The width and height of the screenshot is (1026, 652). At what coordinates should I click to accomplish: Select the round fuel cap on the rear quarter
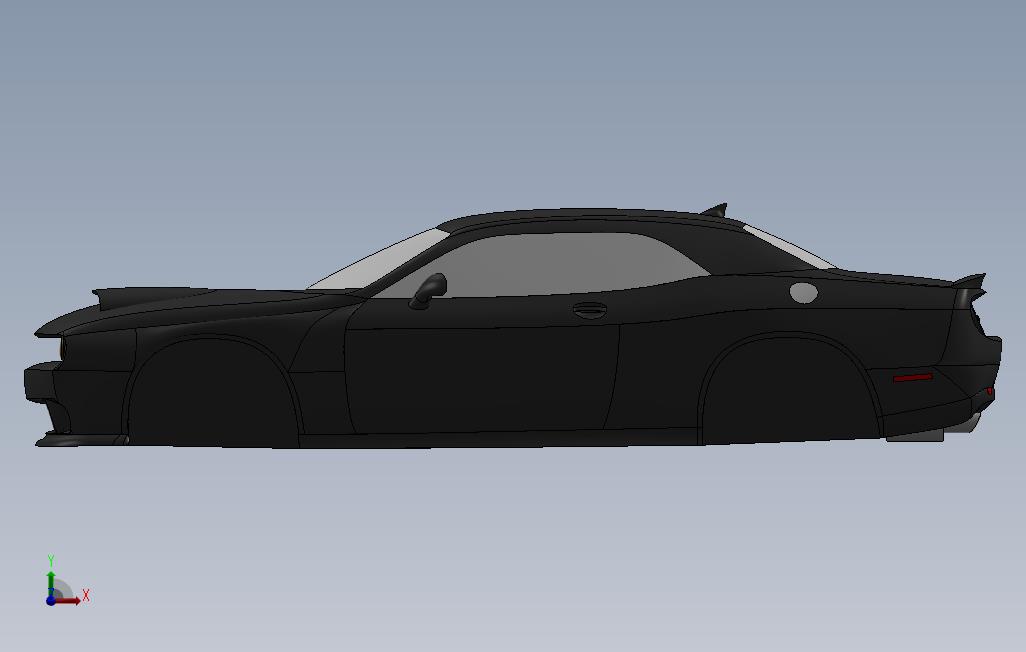point(804,293)
